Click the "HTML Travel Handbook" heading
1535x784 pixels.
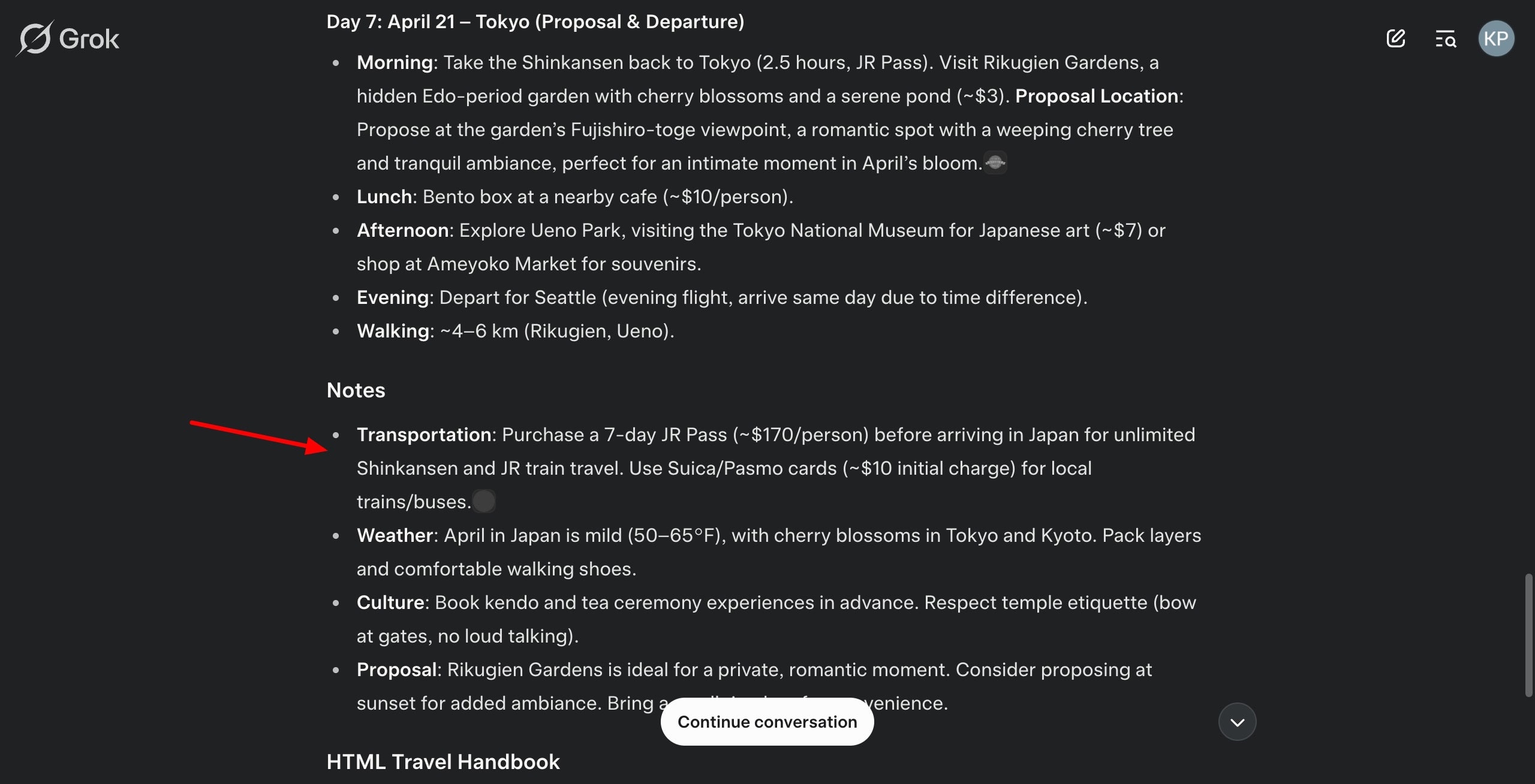[443, 762]
